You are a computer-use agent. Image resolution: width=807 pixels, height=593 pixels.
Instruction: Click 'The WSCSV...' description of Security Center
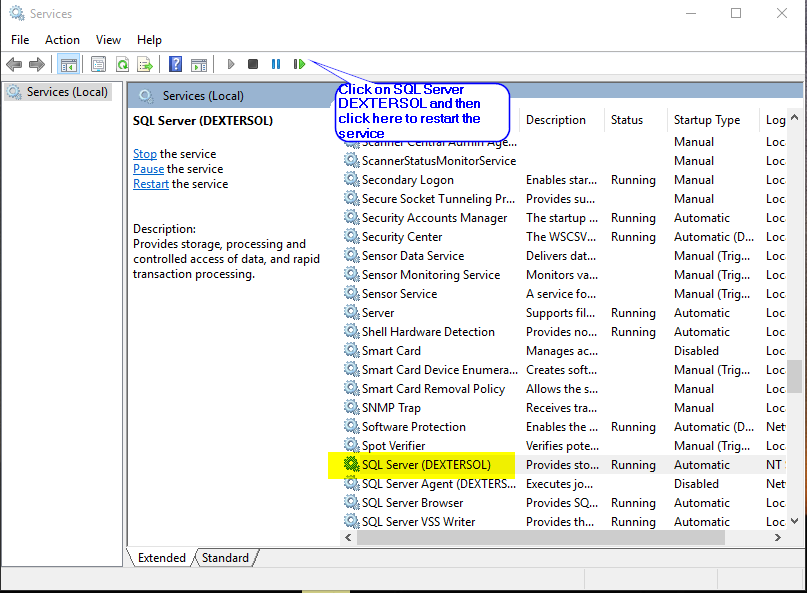point(560,237)
